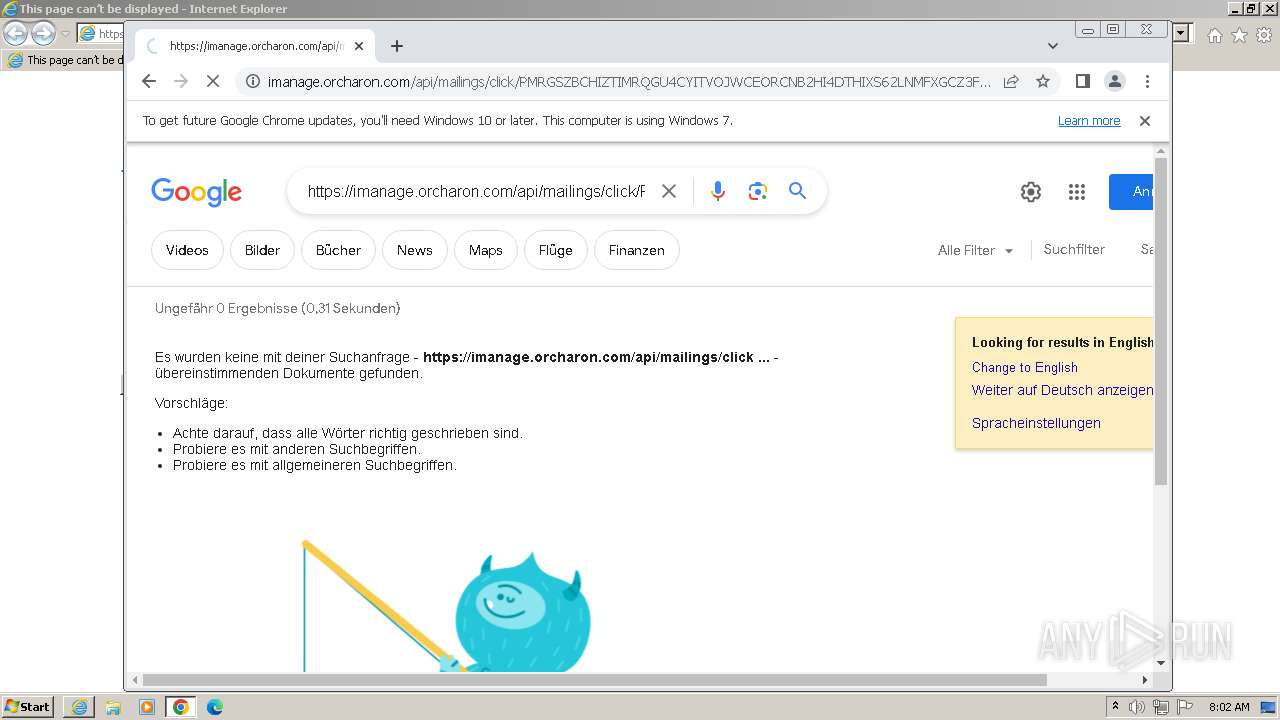
Task: Go back using Chrome's back arrow
Action: coord(149,82)
